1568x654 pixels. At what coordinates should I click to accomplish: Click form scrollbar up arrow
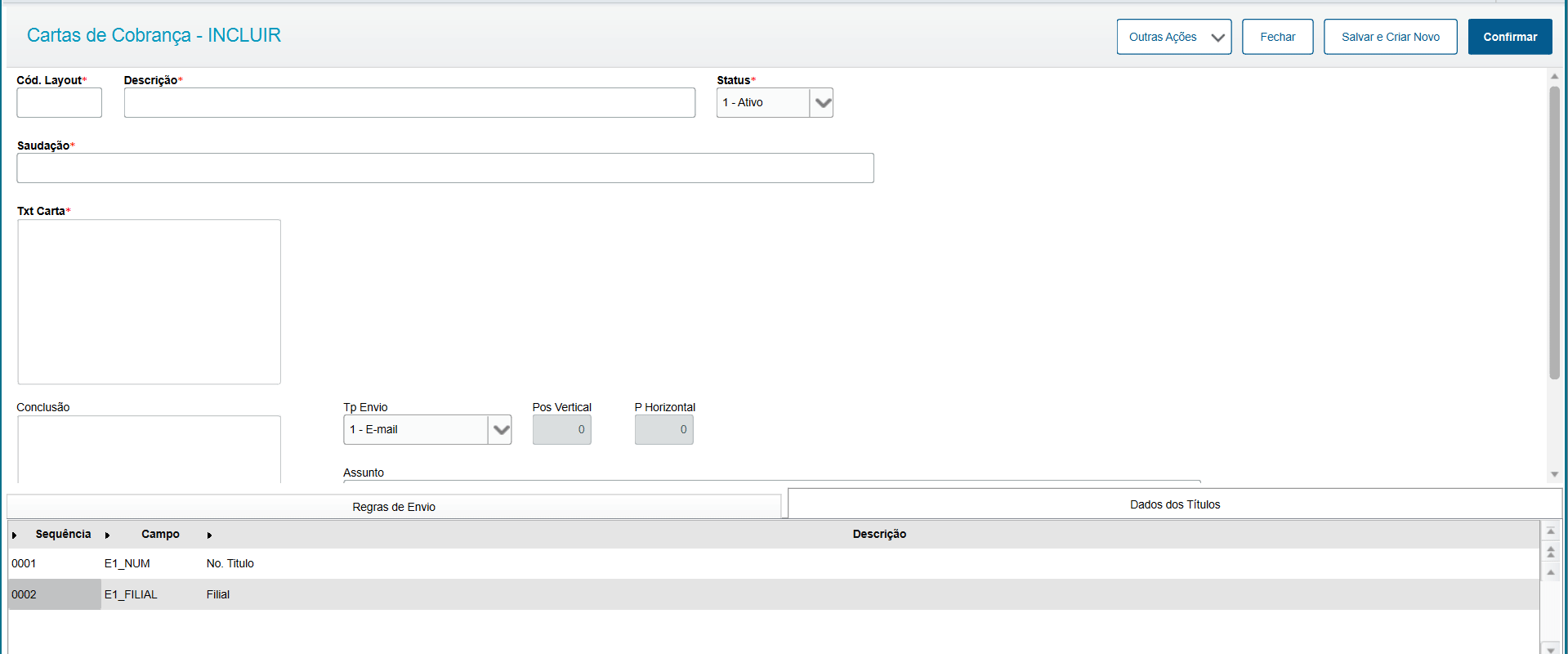coord(1554,76)
